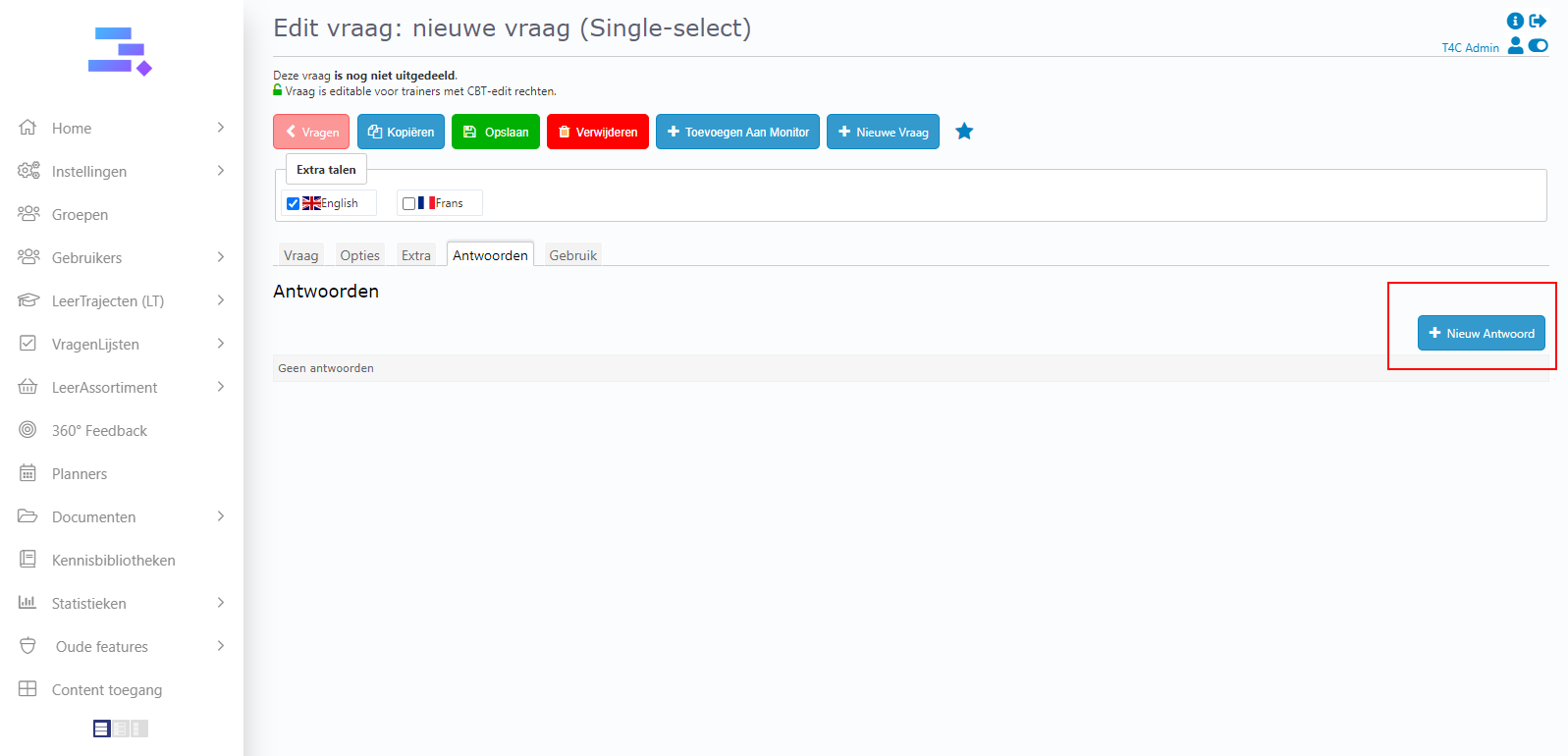Viewport: 1568px width, 756px height.
Task: Toggle the switch next to the user icon
Action: coord(1538,46)
